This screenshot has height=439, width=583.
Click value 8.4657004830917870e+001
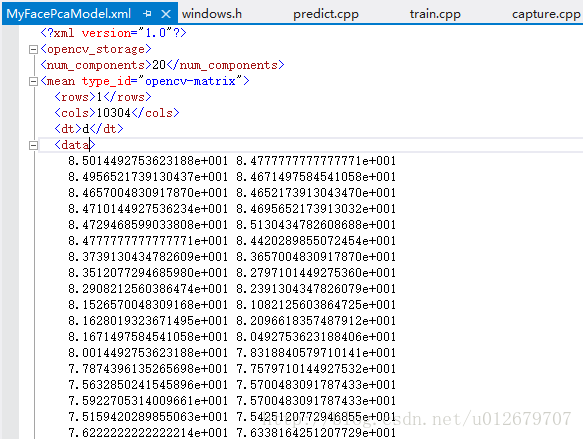point(148,193)
